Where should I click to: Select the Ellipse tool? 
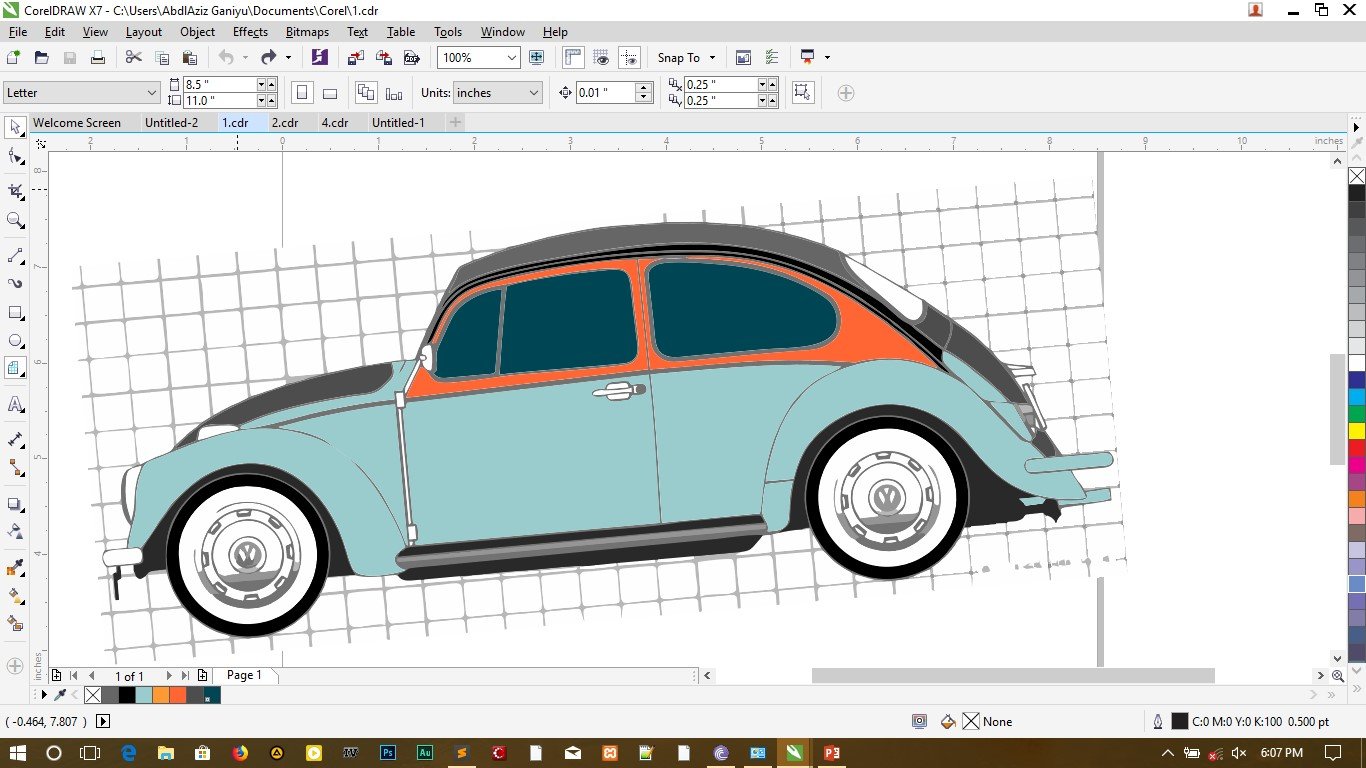point(15,341)
